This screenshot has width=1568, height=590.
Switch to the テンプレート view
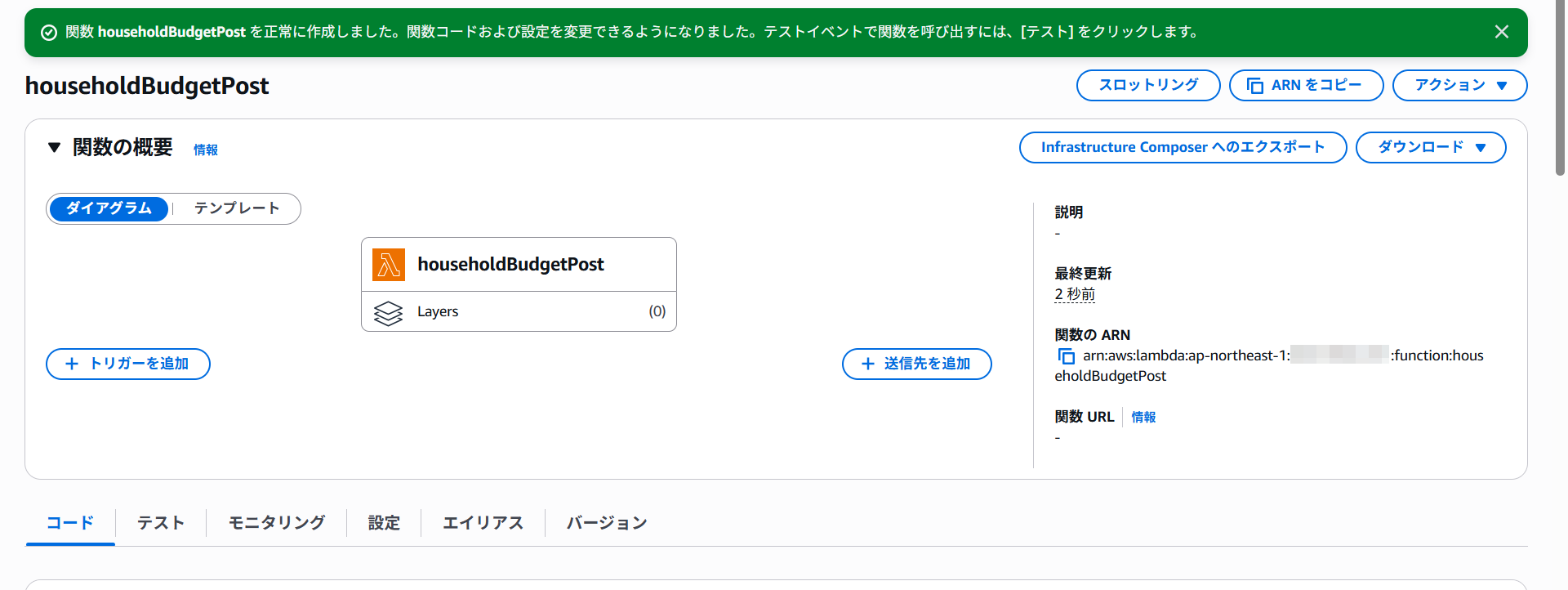pos(236,208)
